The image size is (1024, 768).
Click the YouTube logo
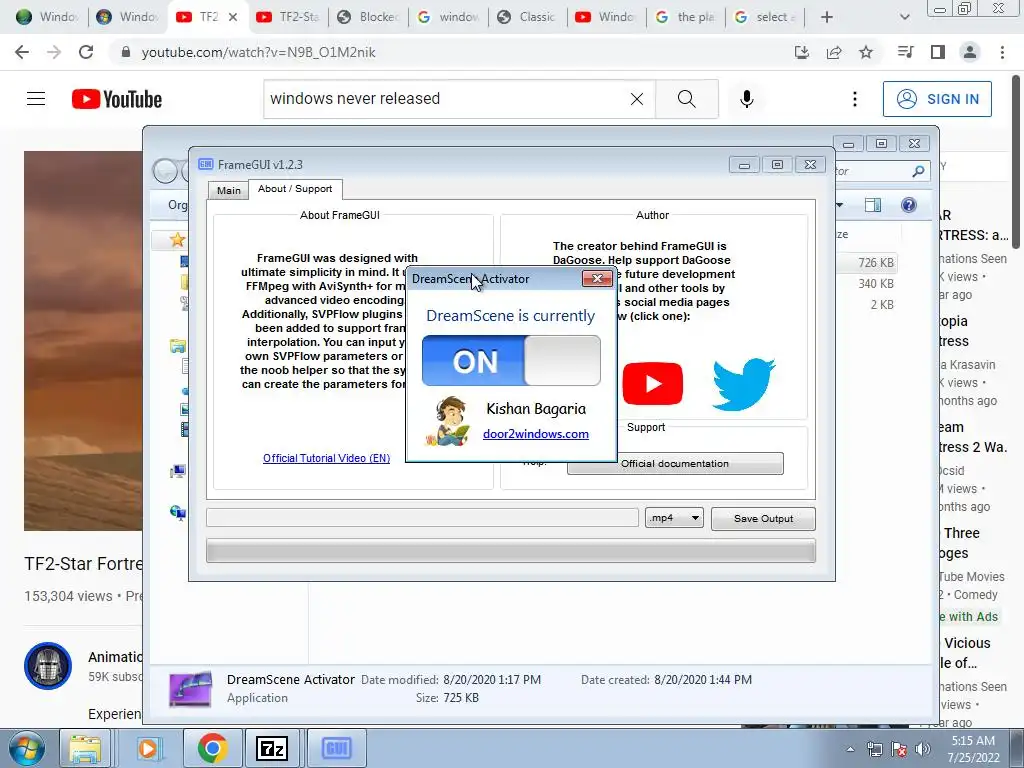(x=117, y=99)
